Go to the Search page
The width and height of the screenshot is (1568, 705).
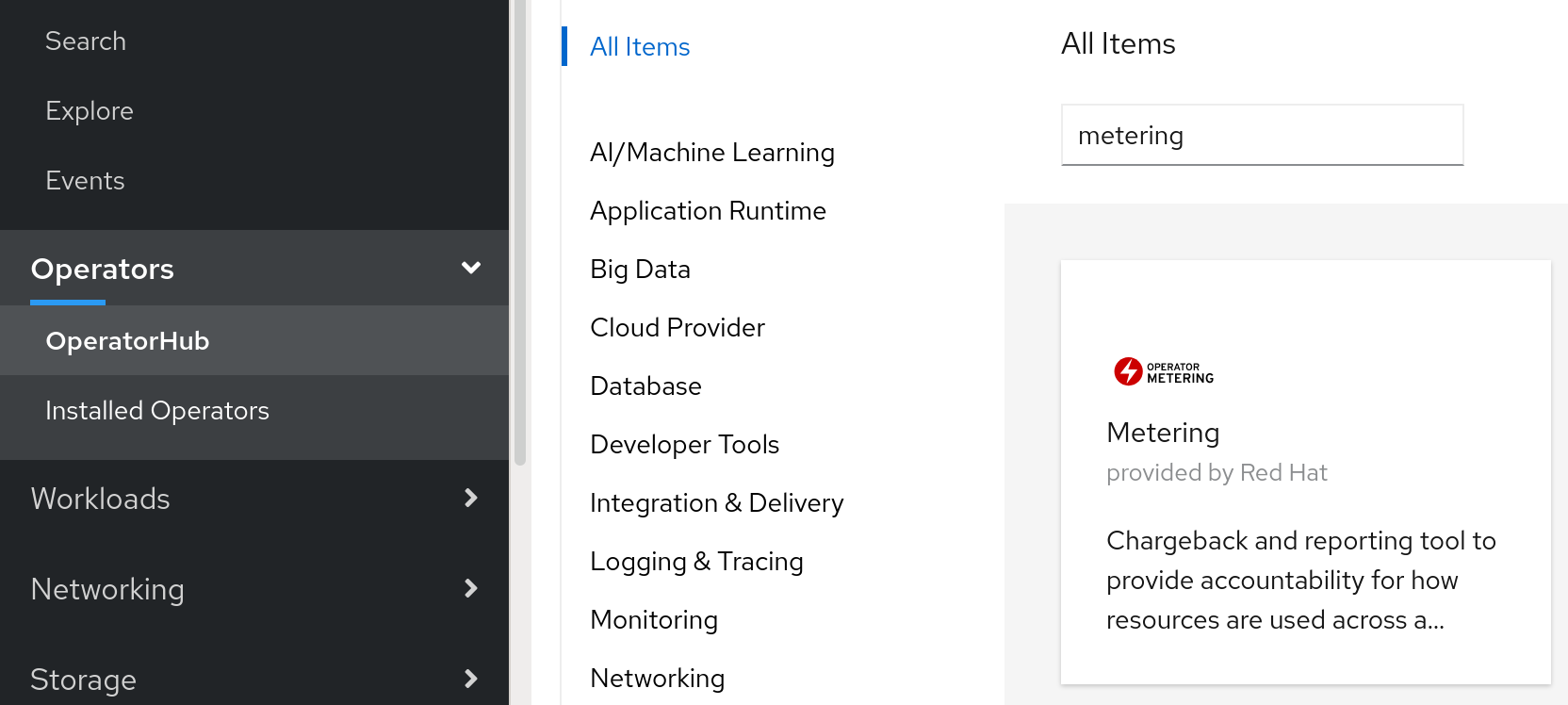click(86, 41)
